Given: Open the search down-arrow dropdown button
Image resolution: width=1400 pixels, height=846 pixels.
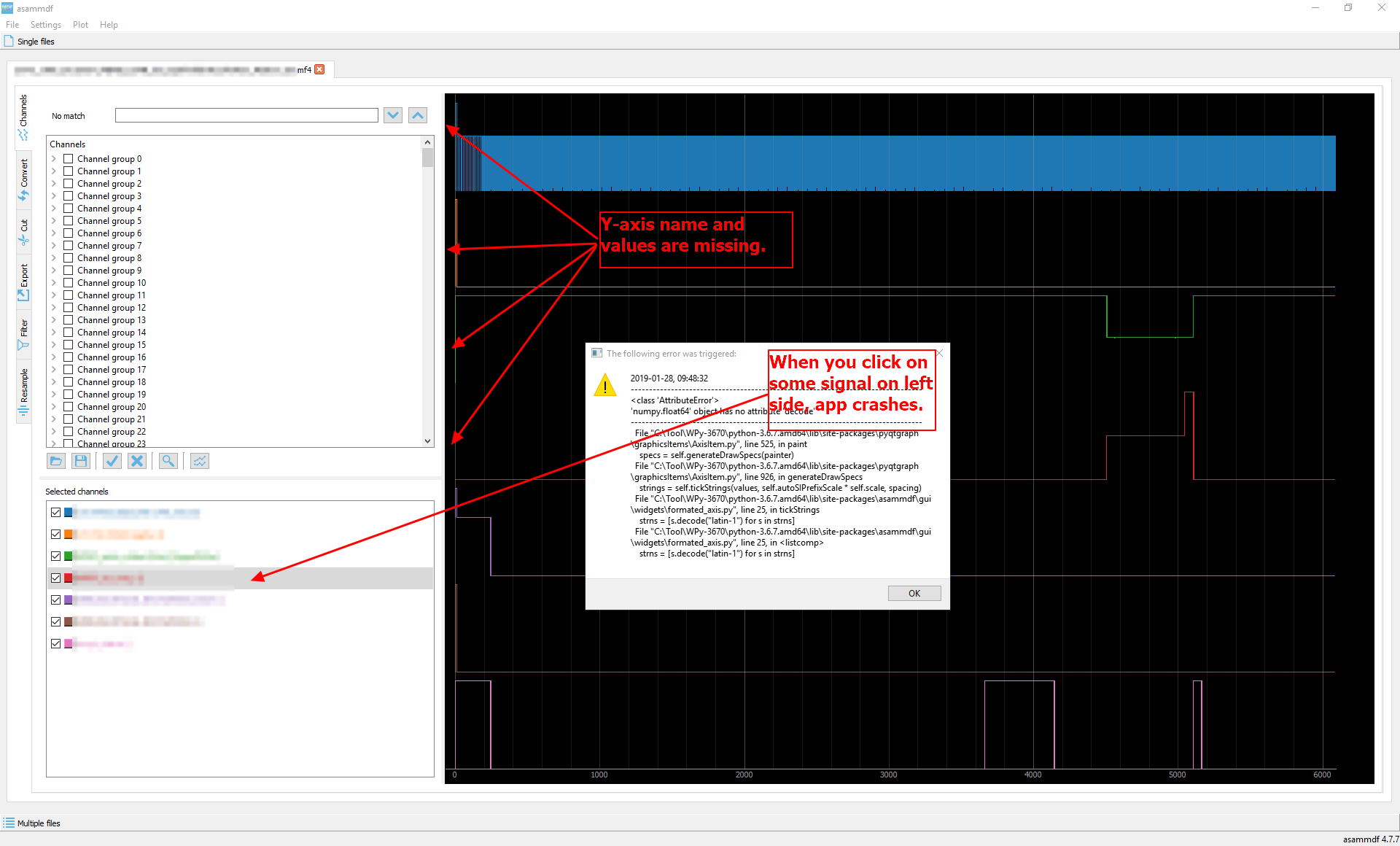Looking at the screenshot, I should 392,115.
